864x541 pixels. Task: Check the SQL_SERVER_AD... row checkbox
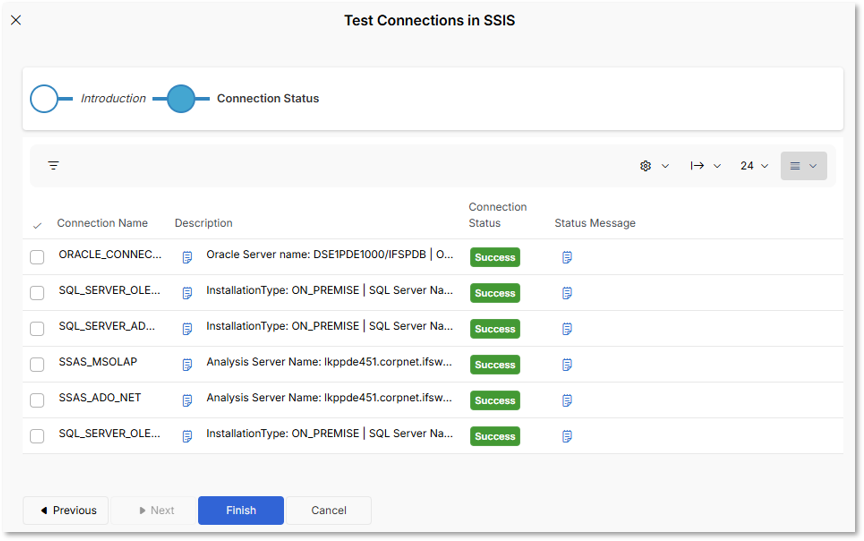click(37, 328)
